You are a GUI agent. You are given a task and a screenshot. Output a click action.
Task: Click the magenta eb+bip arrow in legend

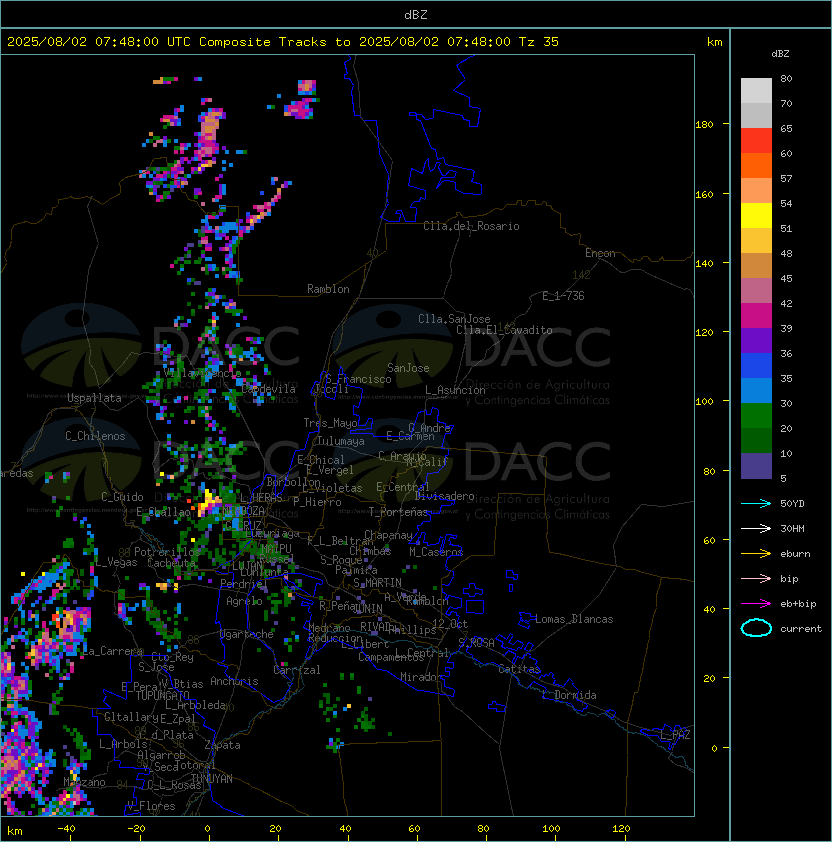(756, 604)
